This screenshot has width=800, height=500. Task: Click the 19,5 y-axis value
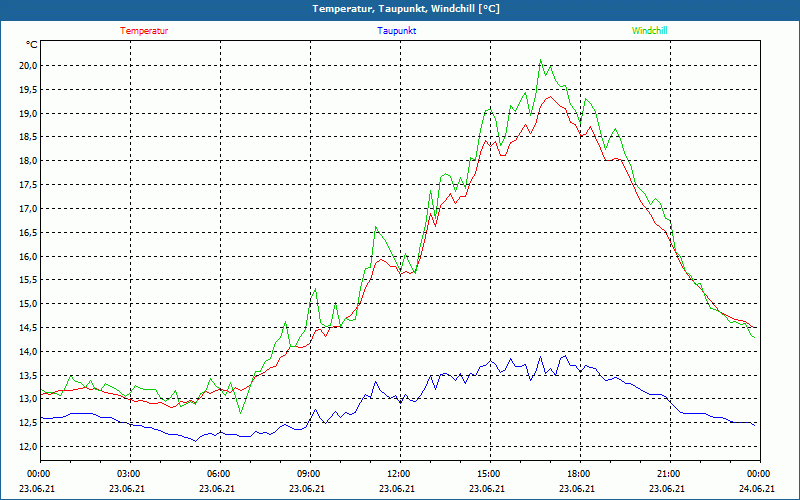click(x=29, y=89)
